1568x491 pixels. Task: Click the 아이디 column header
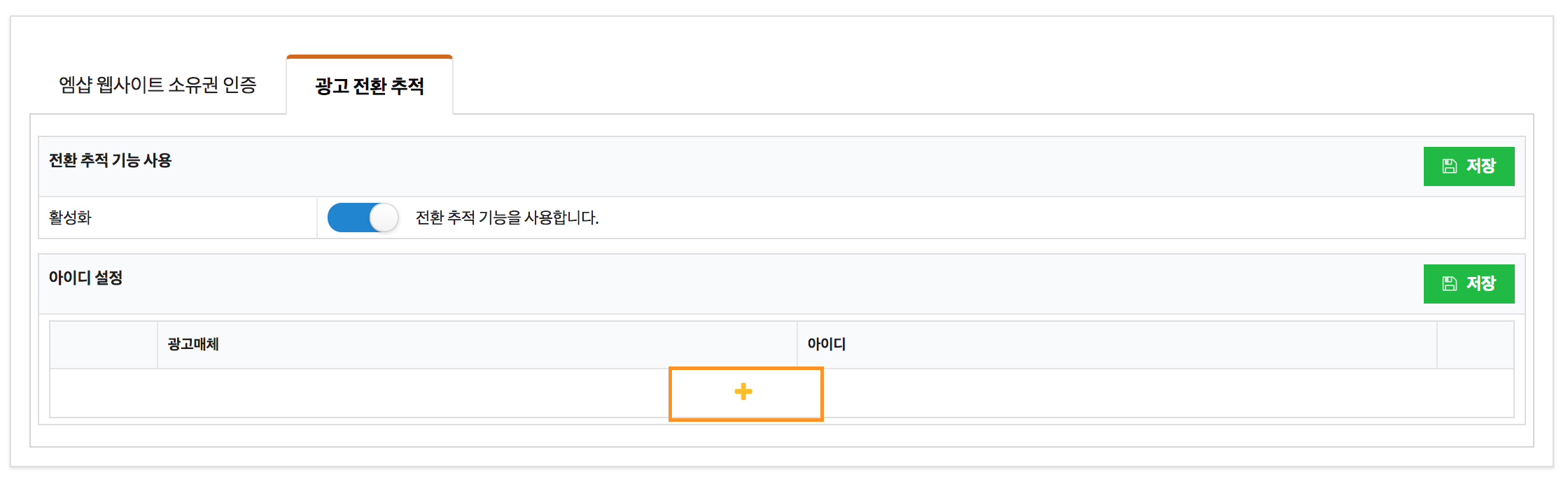(827, 344)
